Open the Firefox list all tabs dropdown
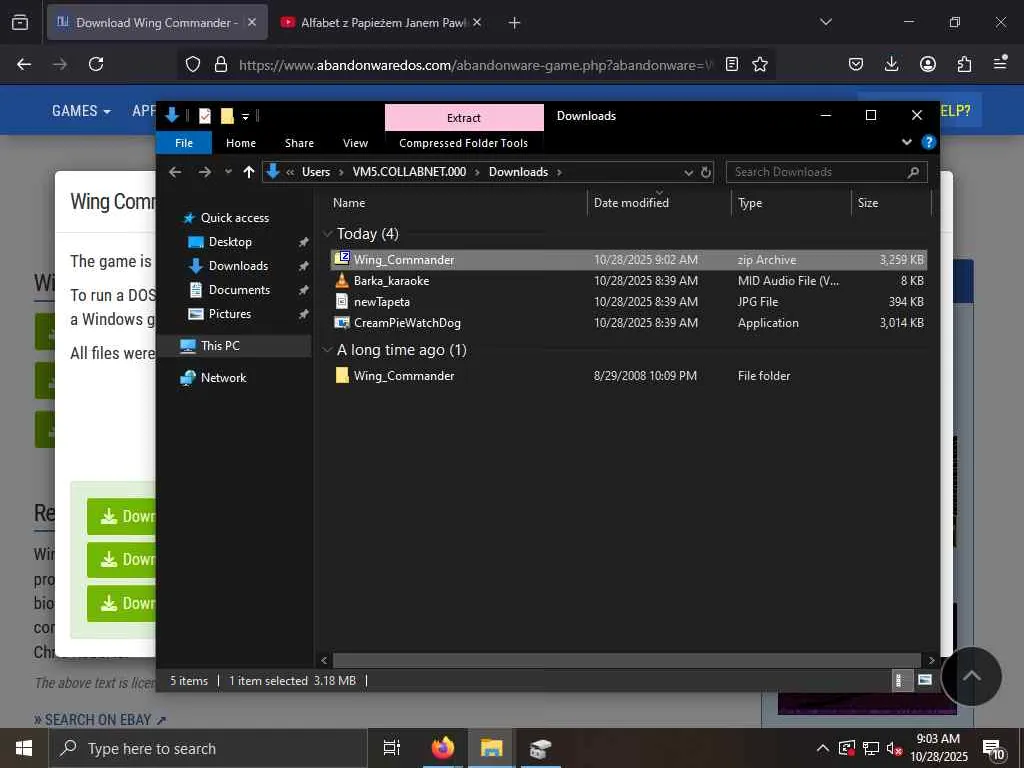 (825, 22)
